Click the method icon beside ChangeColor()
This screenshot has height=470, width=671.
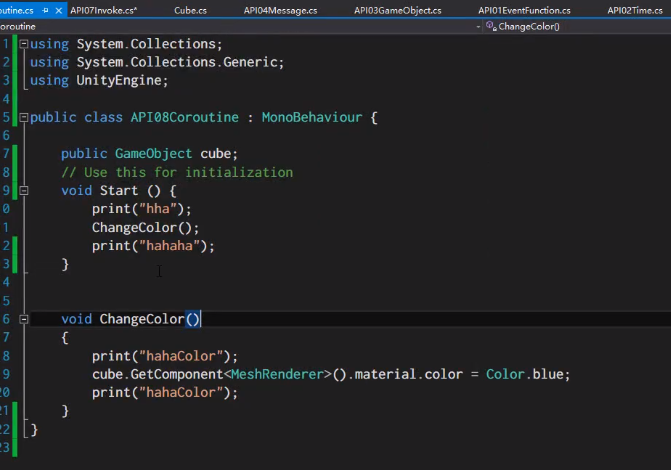click(491, 27)
